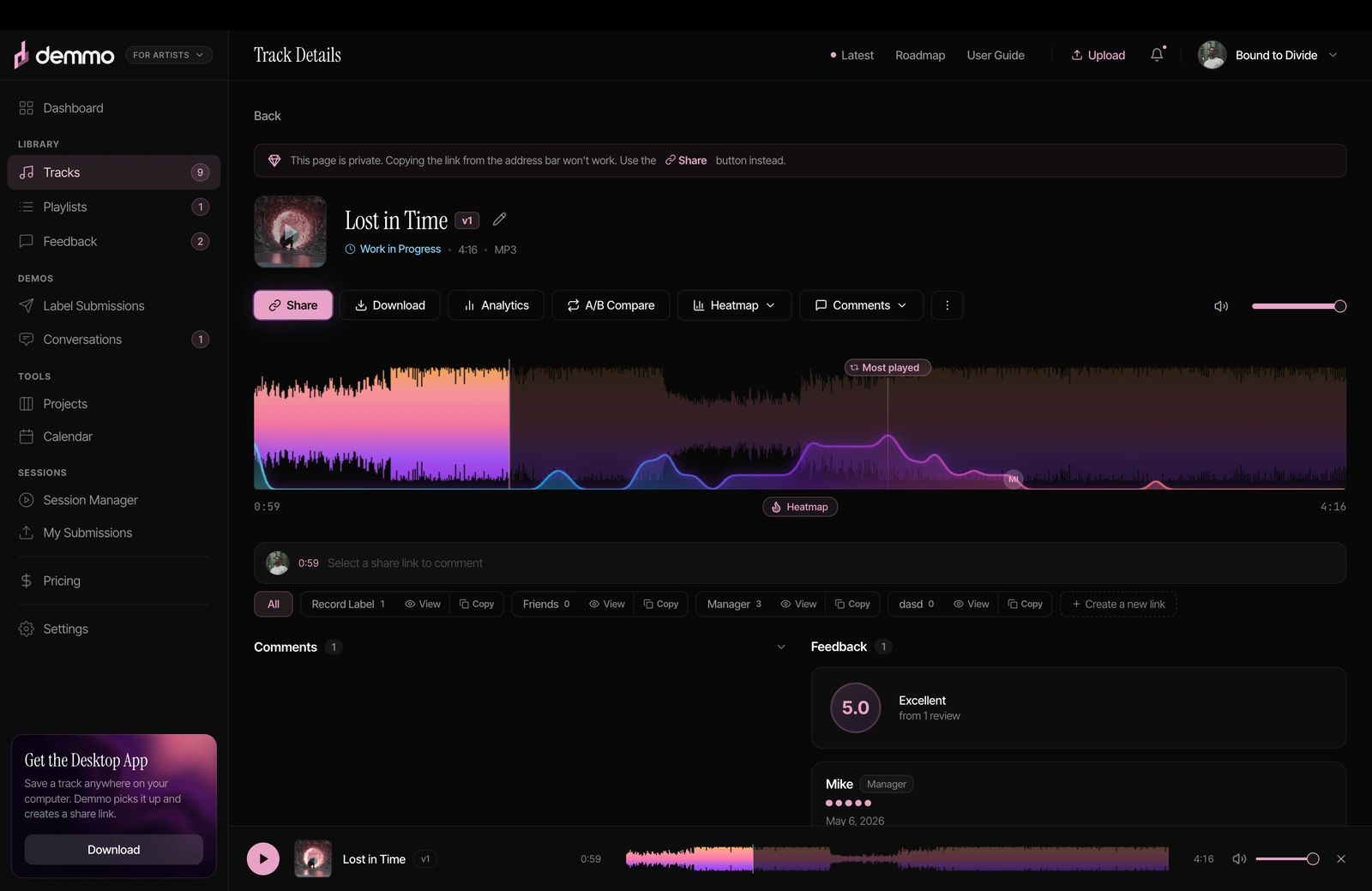This screenshot has width=1372, height=891.
Task: Mute volume using the top speaker icon
Action: pos(1221,306)
